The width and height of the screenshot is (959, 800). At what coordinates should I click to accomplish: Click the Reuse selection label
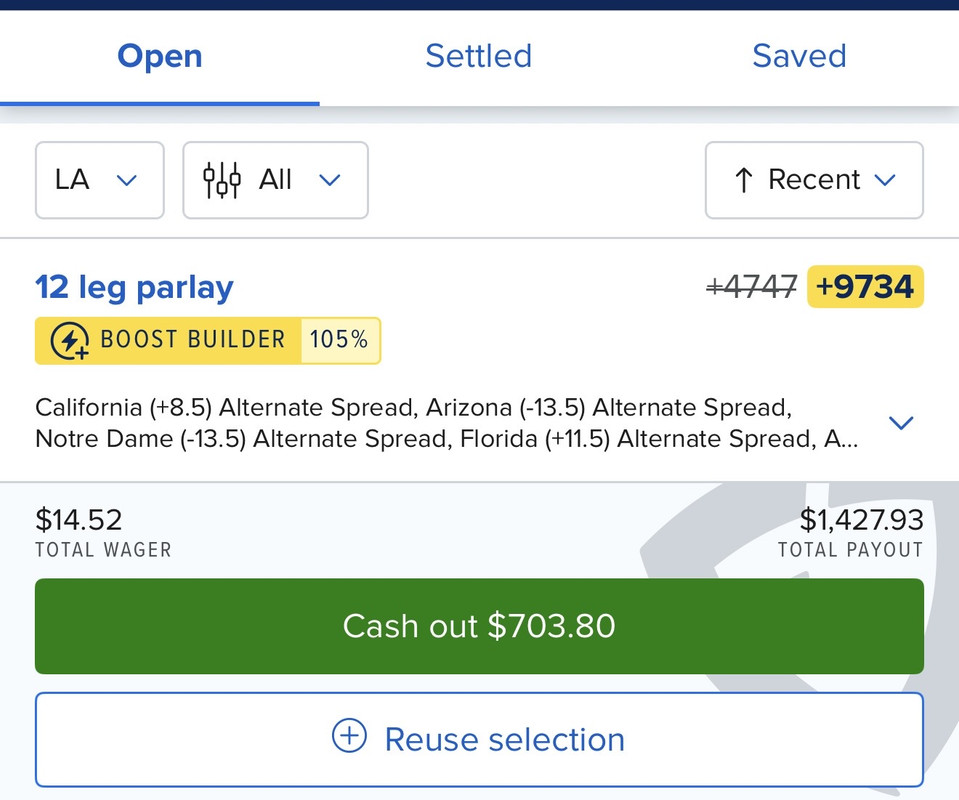tap(504, 740)
